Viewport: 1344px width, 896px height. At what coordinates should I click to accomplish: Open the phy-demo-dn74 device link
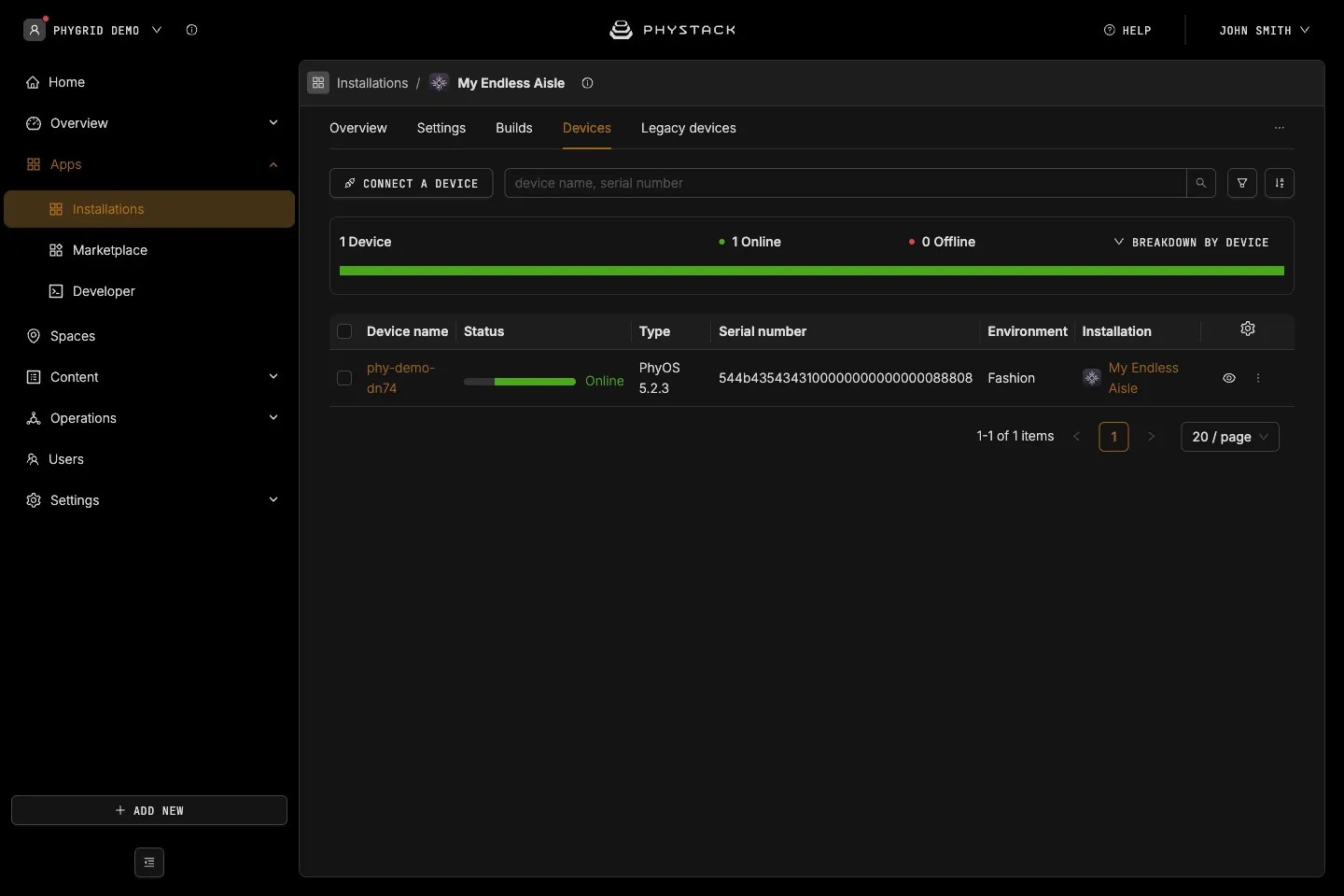coord(400,378)
